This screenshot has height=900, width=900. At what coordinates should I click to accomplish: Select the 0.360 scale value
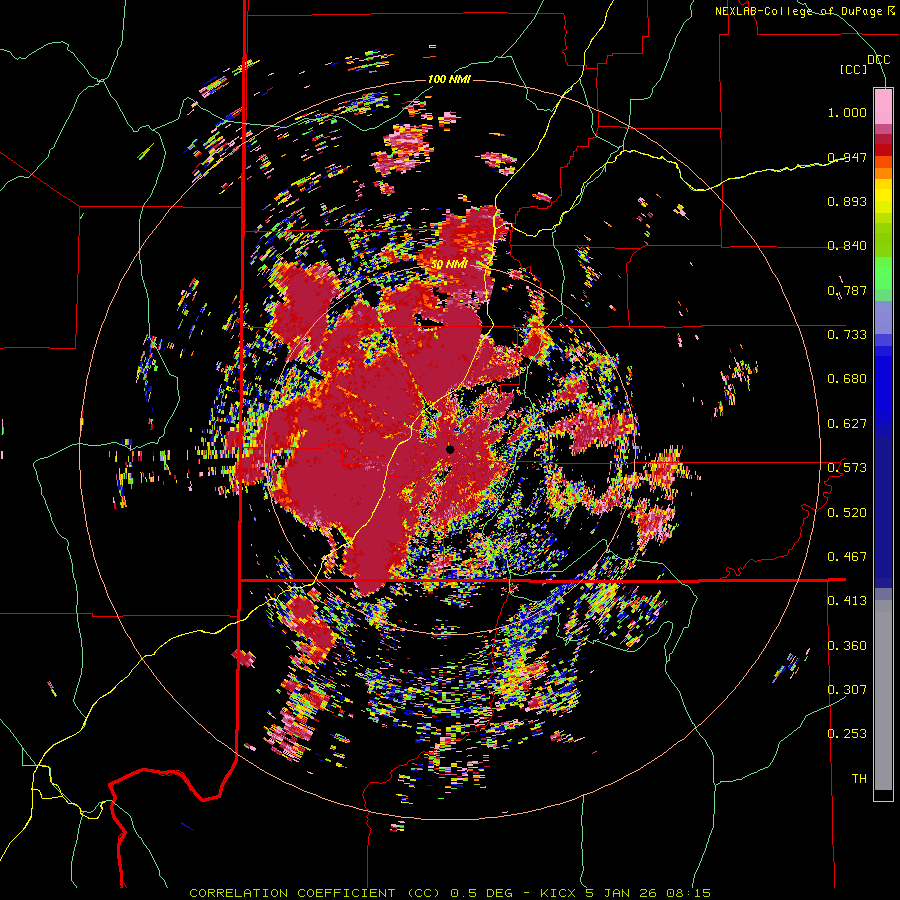click(x=847, y=646)
